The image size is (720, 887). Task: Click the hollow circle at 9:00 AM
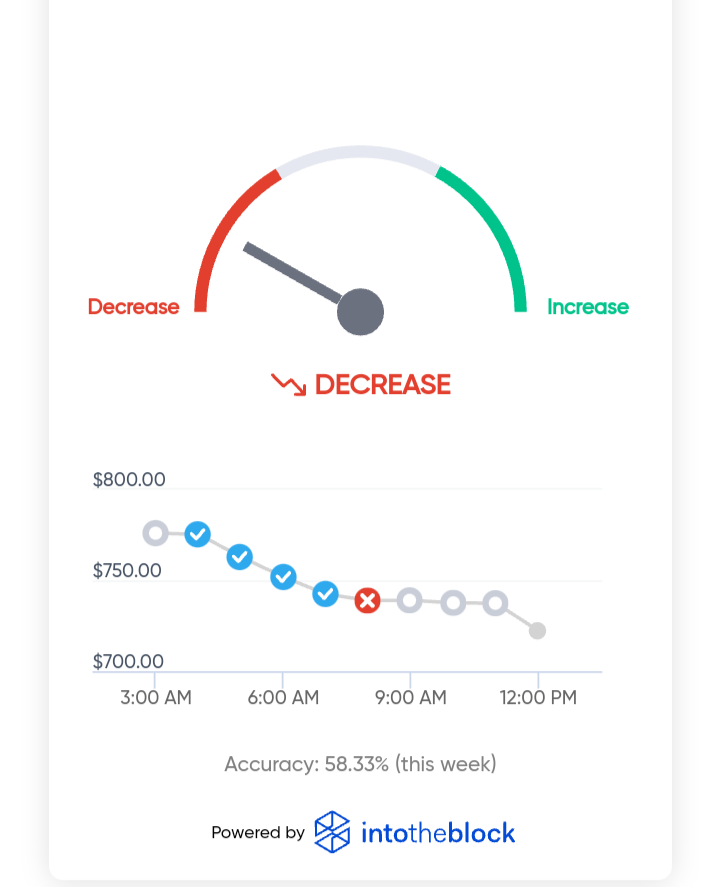pyautogui.click(x=410, y=600)
